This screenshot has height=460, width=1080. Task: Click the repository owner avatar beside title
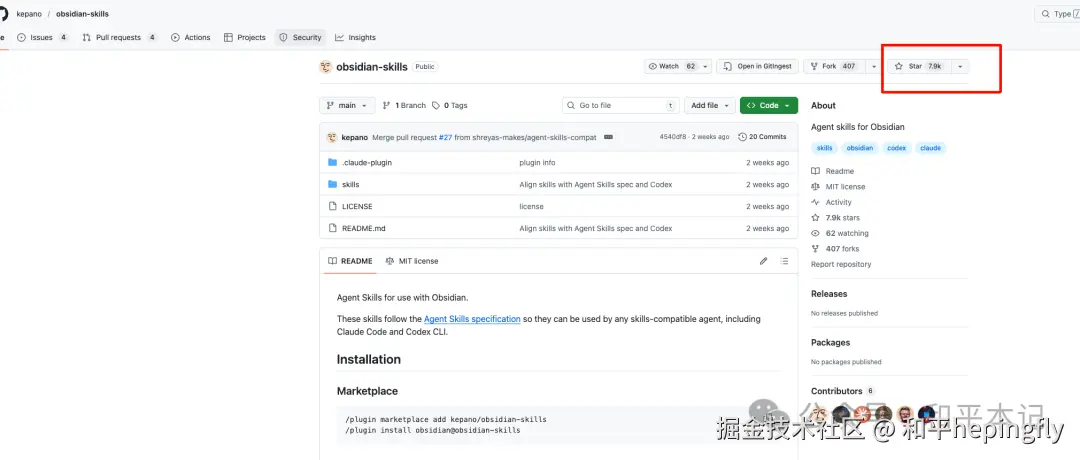[326, 67]
